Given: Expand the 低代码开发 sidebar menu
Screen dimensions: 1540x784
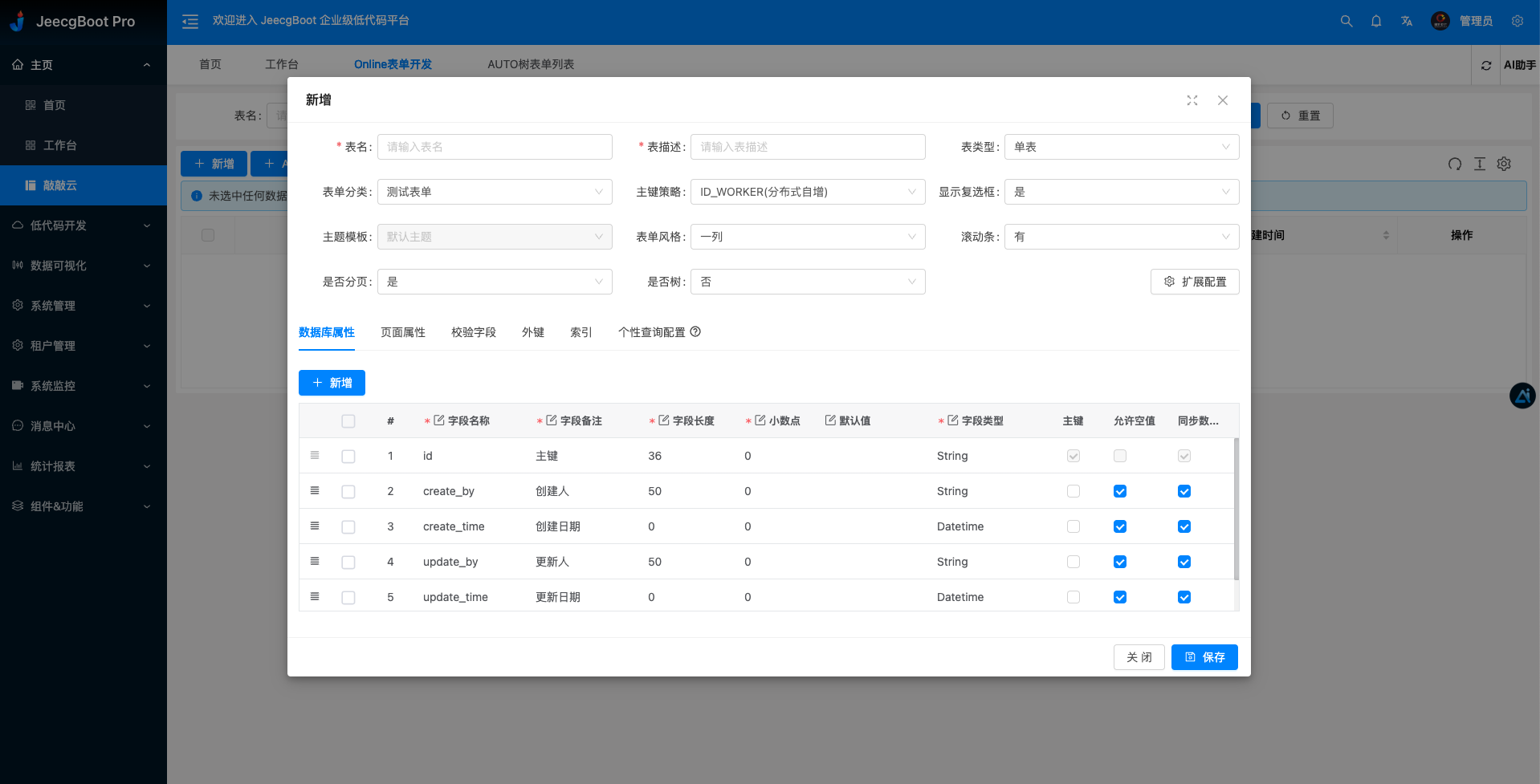Looking at the screenshot, I should [x=84, y=225].
